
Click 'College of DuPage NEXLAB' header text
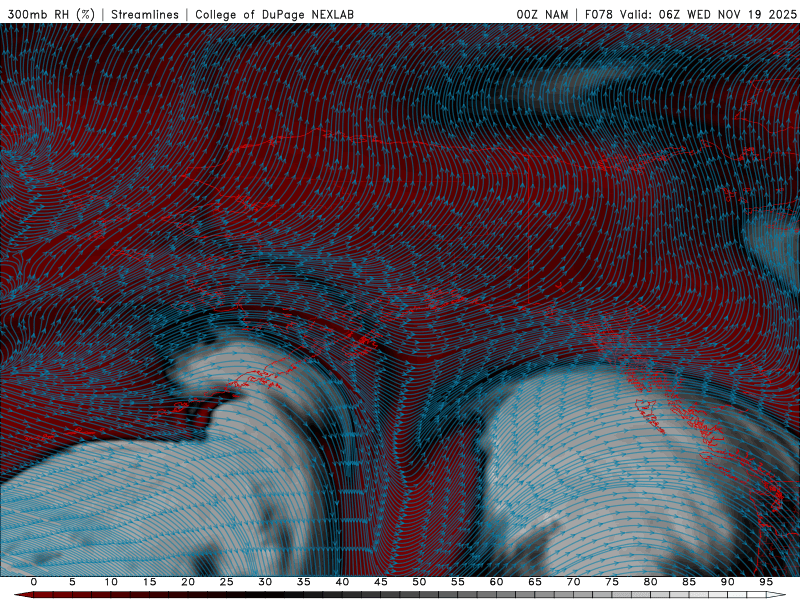pos(274,14)
